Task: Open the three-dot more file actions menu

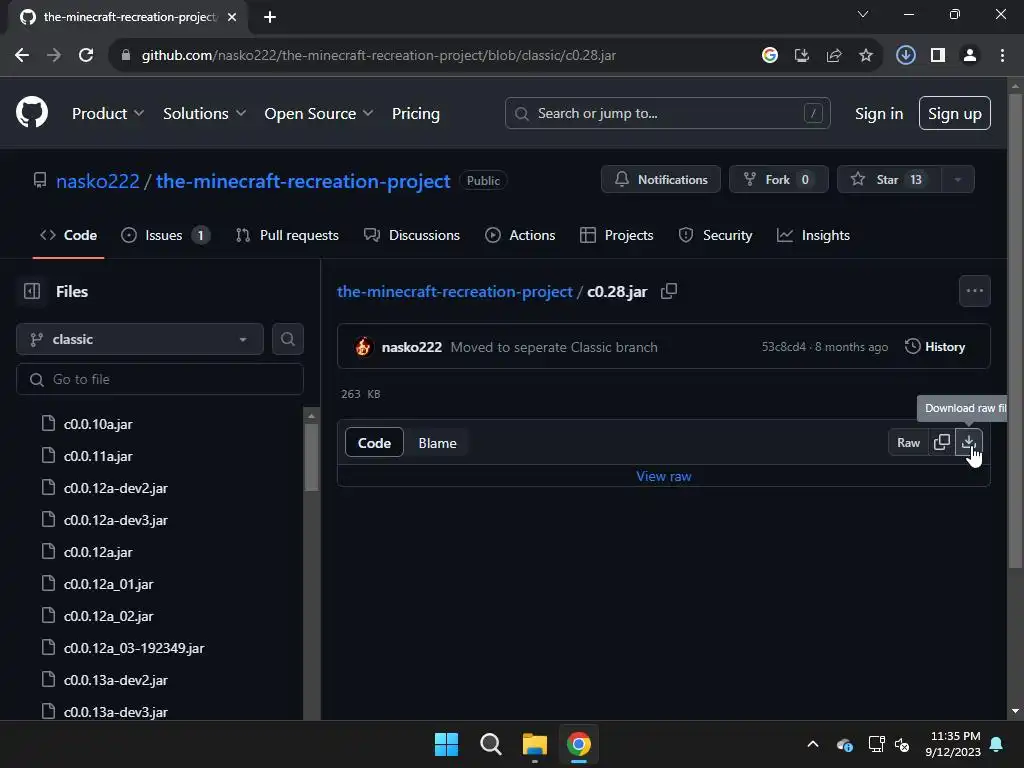Action: click(974, 291)
